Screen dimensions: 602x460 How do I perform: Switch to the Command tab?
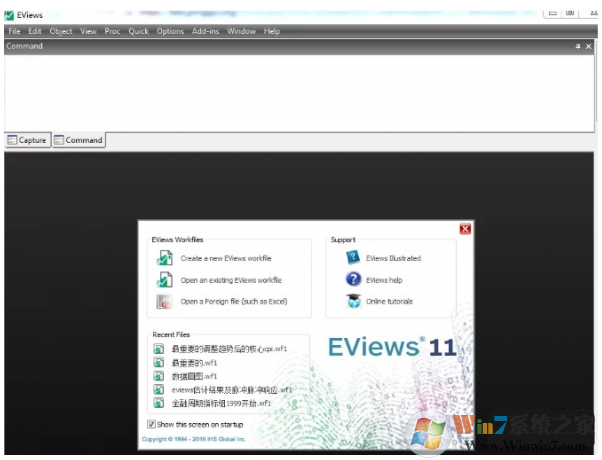(x=79, y=140)
